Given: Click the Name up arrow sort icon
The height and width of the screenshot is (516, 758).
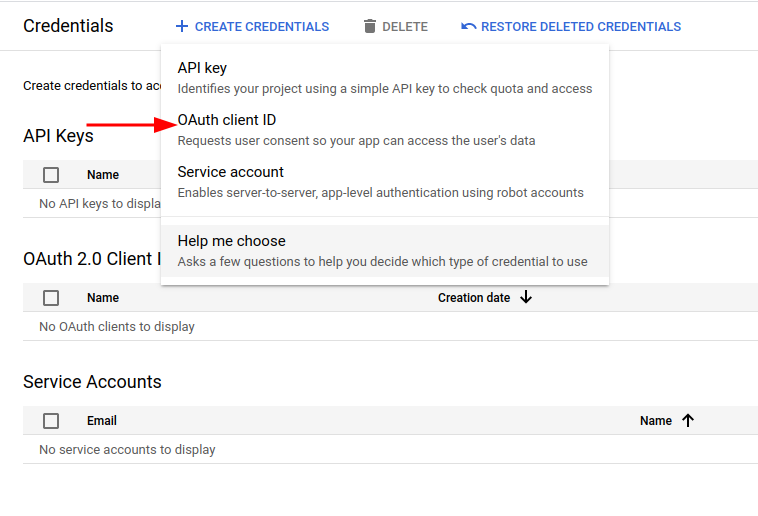Looking at the screenshot, I should pyautogui.click(x=688, y=420).
